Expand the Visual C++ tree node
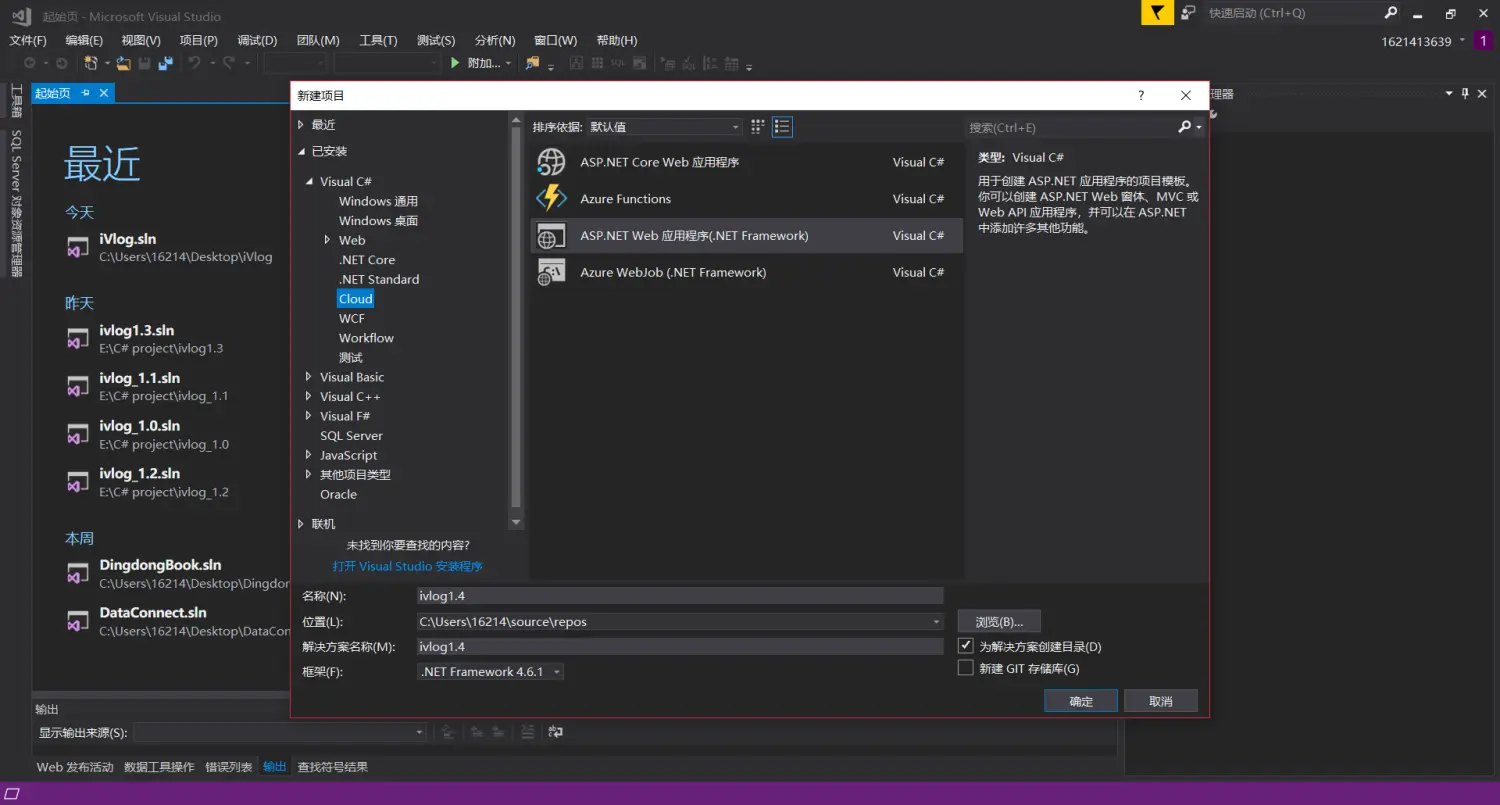Screen dimensions: 1500x805 pyautogui.click(x=309, y=397)
